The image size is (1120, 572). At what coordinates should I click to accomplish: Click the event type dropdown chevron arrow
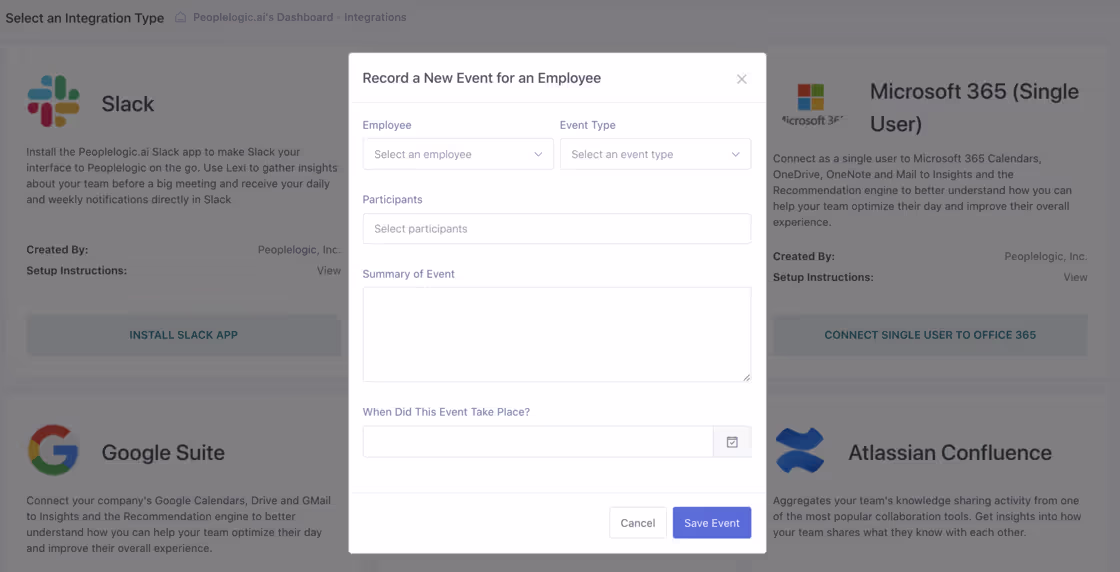click(735, 154)
